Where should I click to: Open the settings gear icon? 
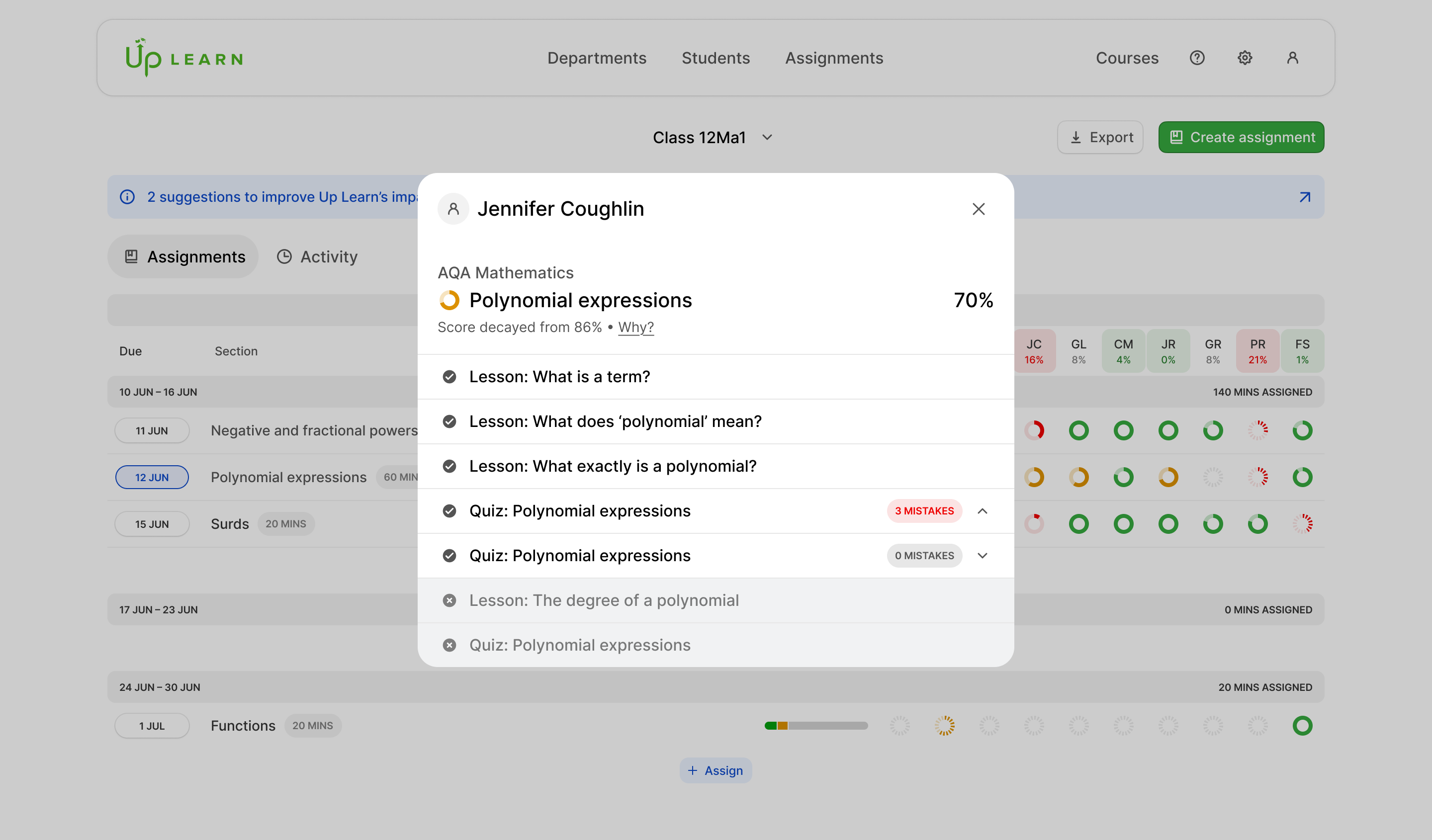1245,58
